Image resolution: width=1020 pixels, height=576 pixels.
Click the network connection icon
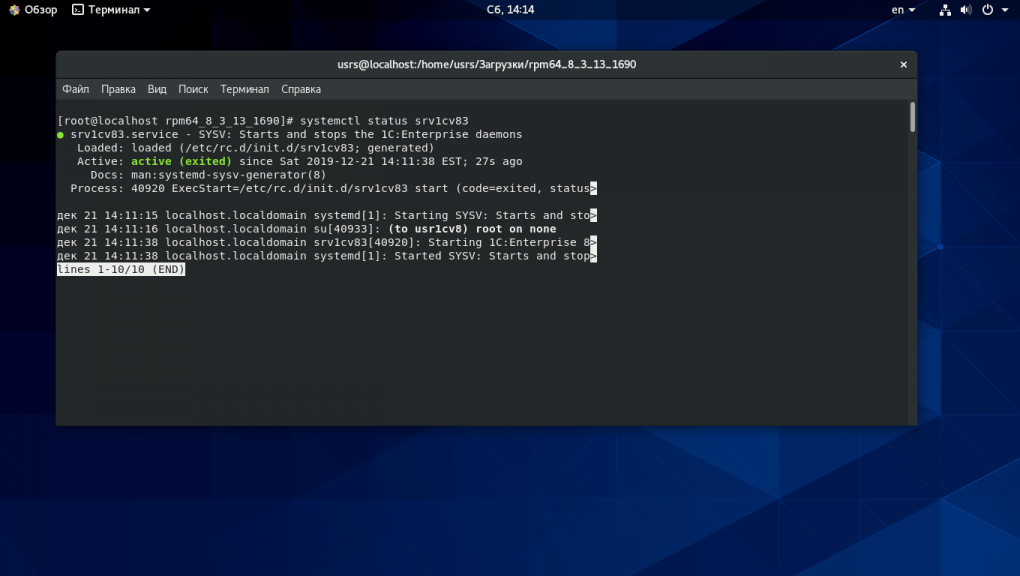[x=945, y=10]
